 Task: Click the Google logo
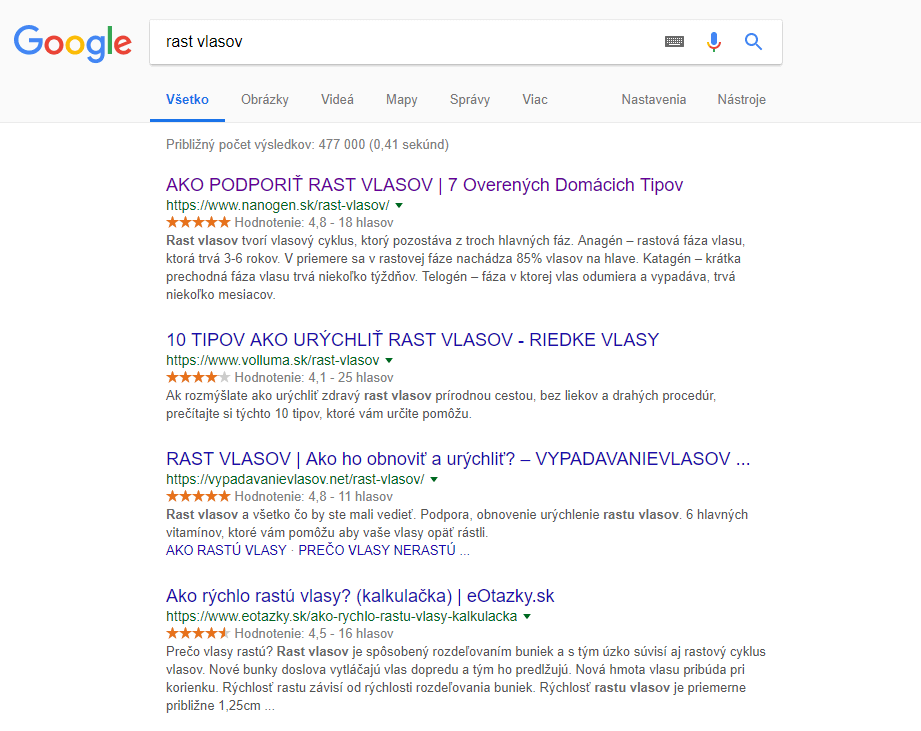click(x=72, y=42)
